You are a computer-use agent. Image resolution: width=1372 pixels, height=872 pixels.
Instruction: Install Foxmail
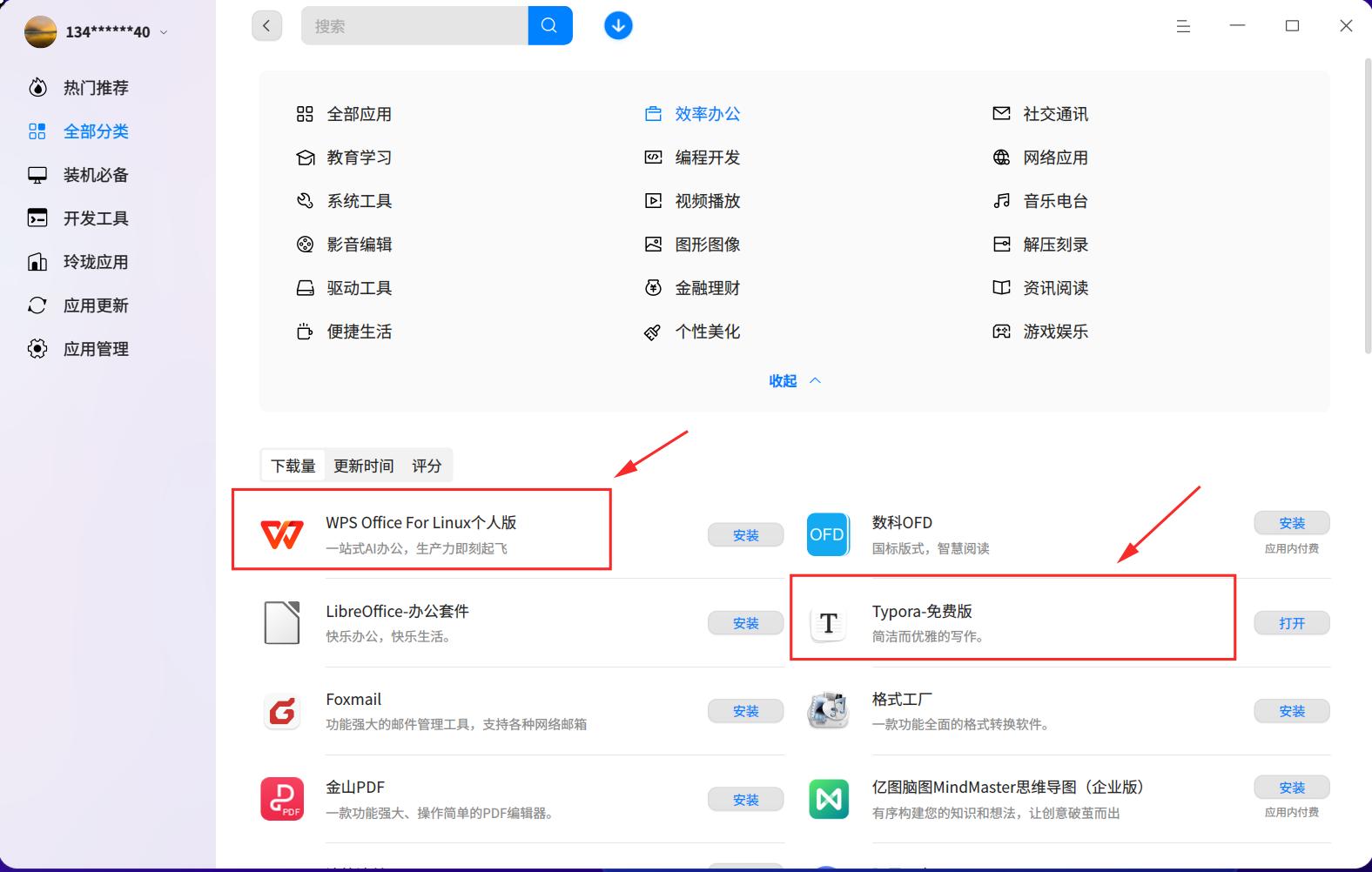[745, 711]
